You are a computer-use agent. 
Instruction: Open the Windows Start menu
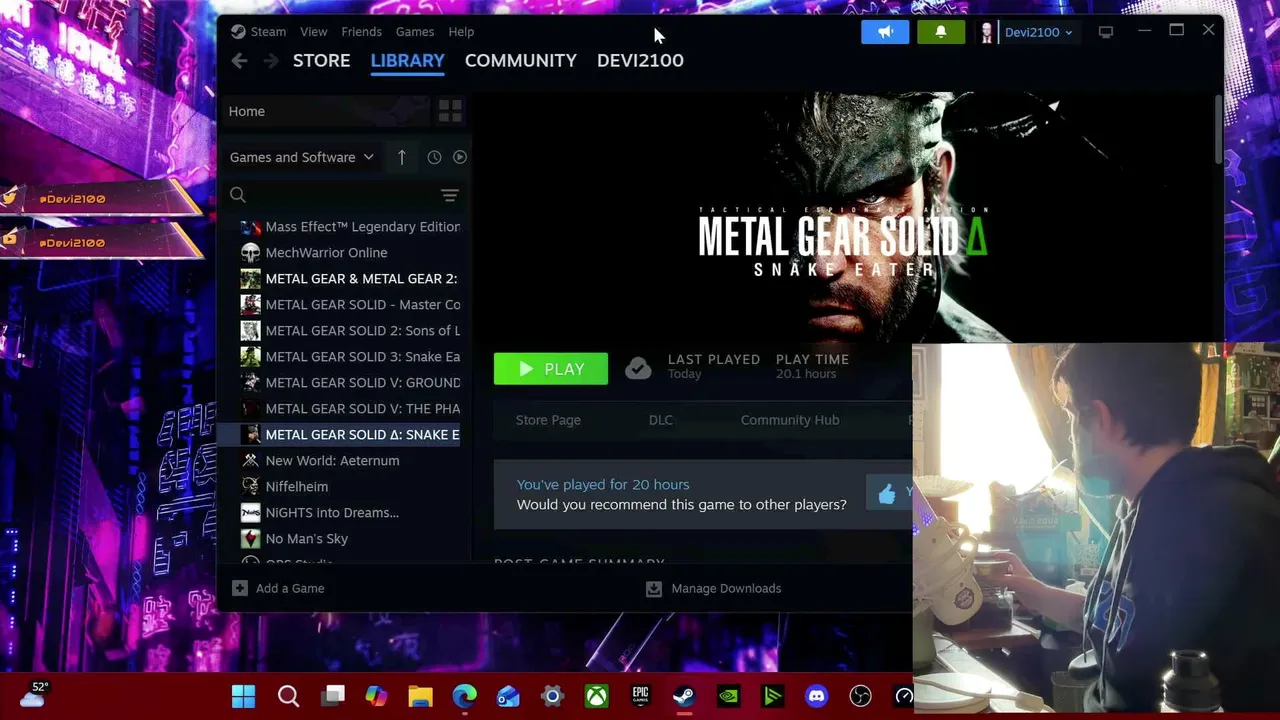click(243, 696)
